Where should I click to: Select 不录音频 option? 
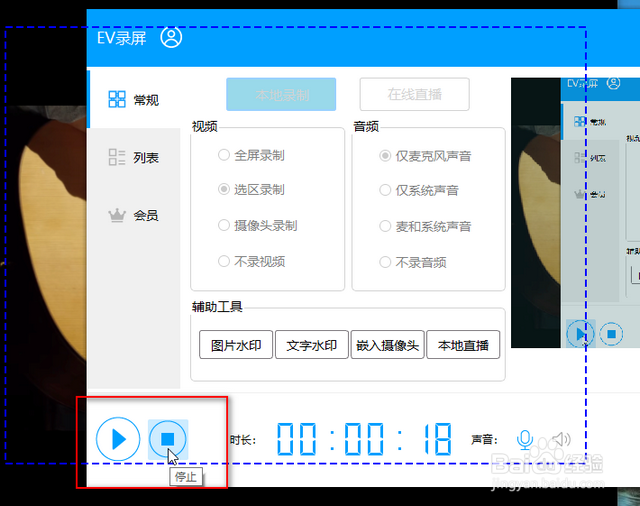[413, 262]
